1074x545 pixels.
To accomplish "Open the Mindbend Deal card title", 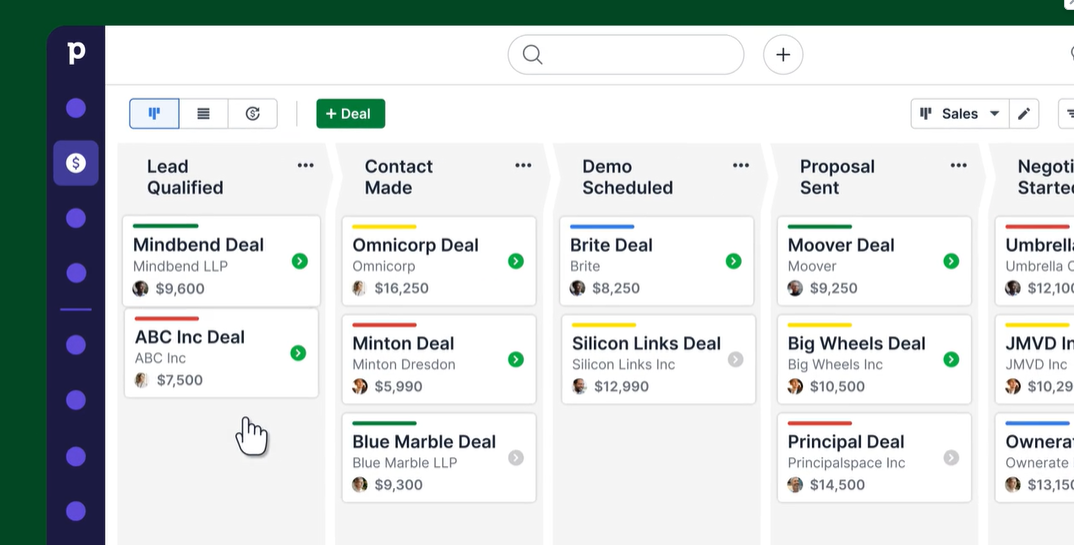I will coord(198,245).
